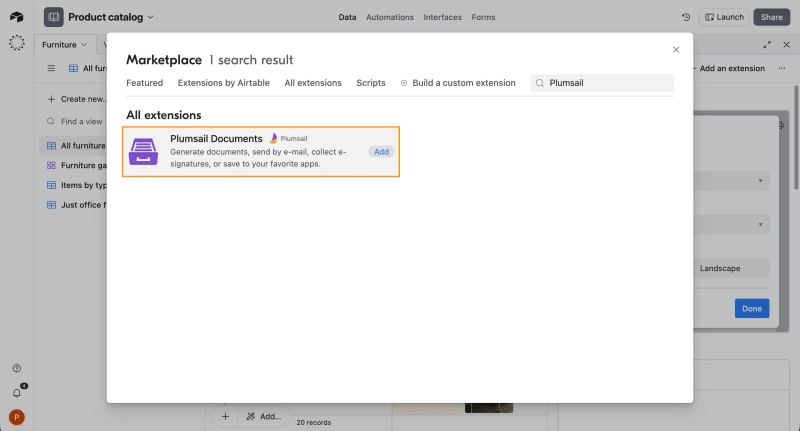Open the help question mark icon
This screenshot has width=800, height=431.
[x=17, y=368]
